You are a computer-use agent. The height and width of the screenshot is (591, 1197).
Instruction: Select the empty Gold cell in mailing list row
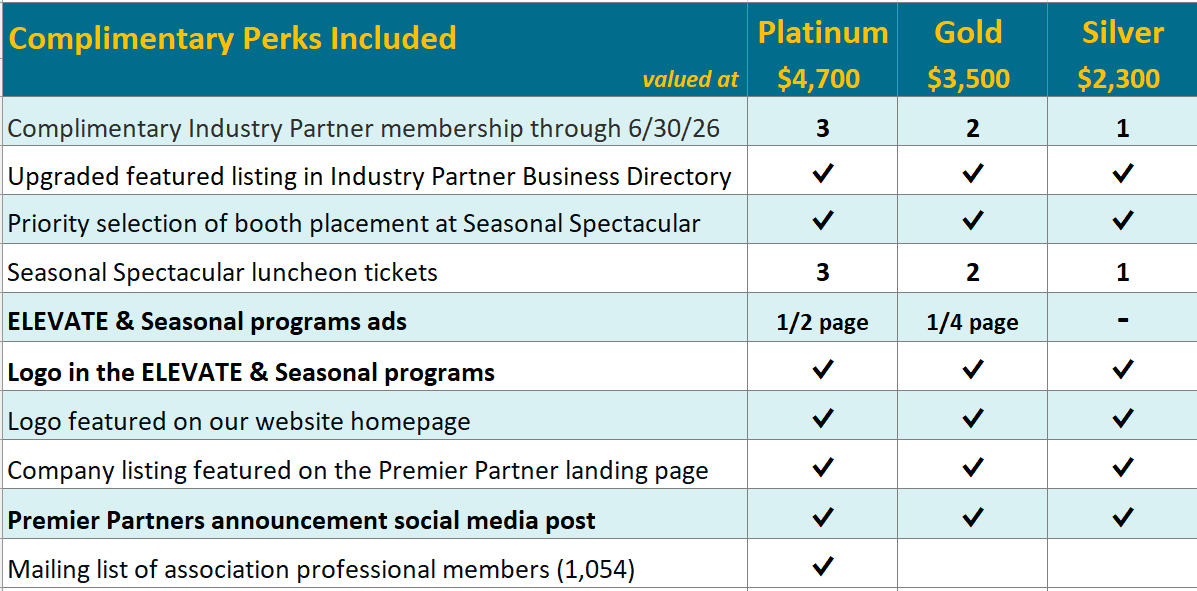coord(972,565)
